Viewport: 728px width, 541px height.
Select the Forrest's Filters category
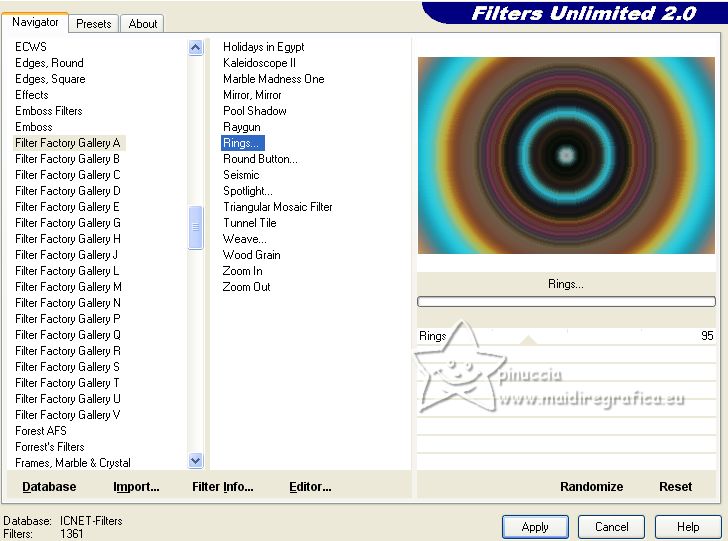pos(50,447)
